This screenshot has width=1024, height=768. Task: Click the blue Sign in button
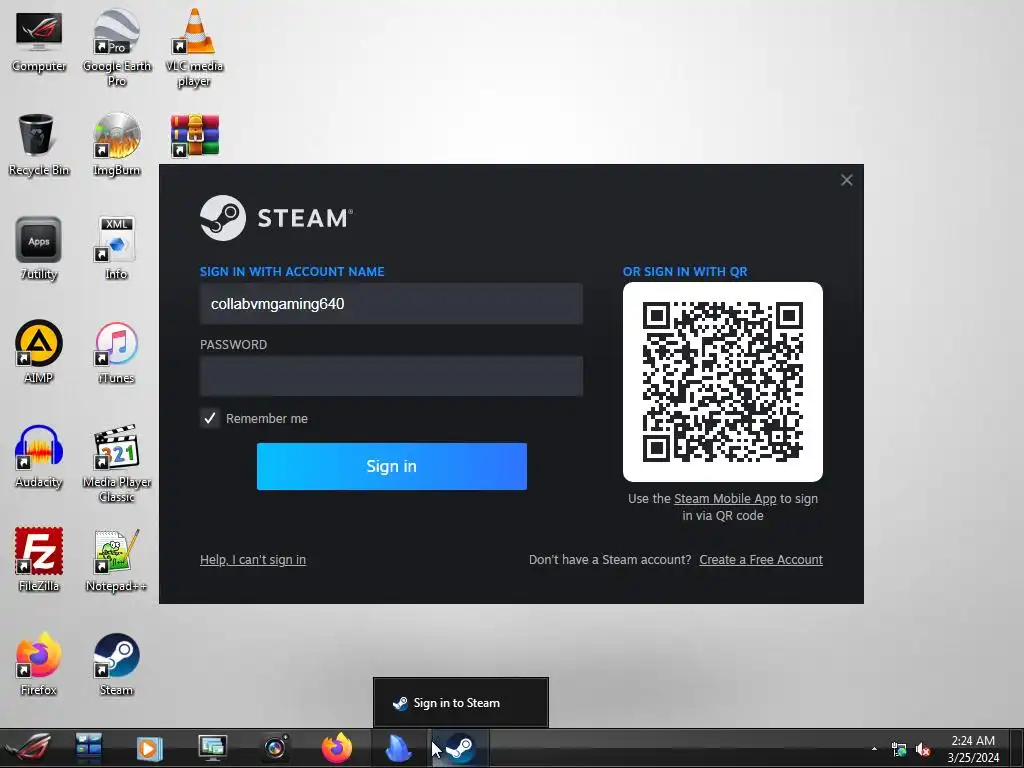tap(392, 466)
